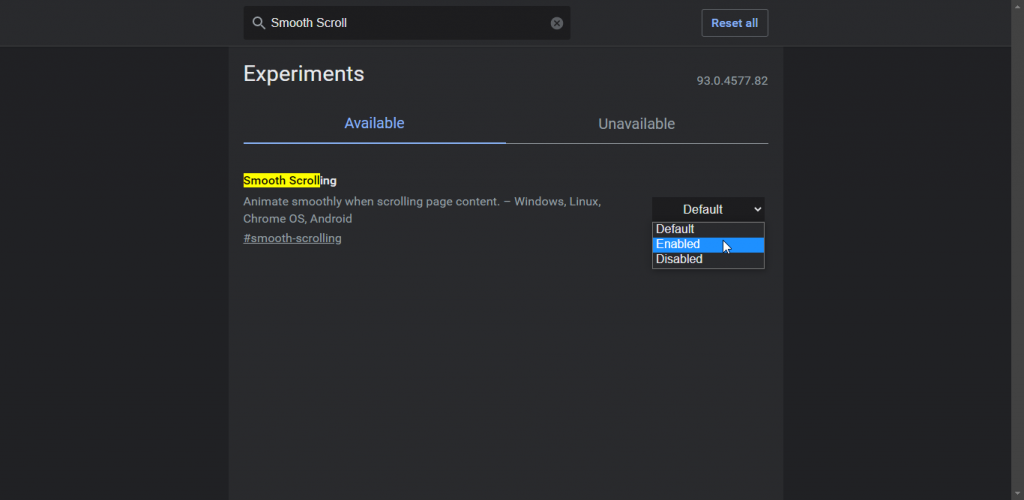Click the Chrome OS, Android description line

click(x=298, y=219)
